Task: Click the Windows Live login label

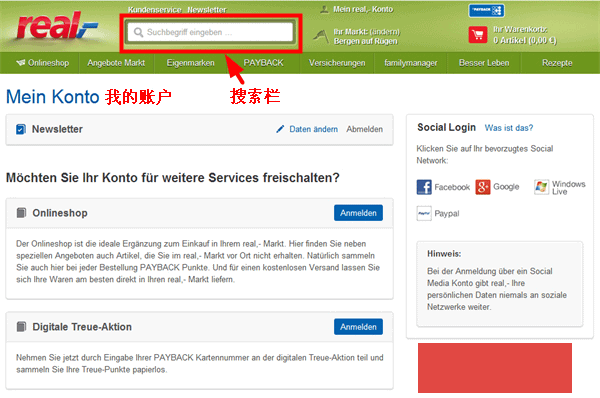Action: tap(568, 188)
